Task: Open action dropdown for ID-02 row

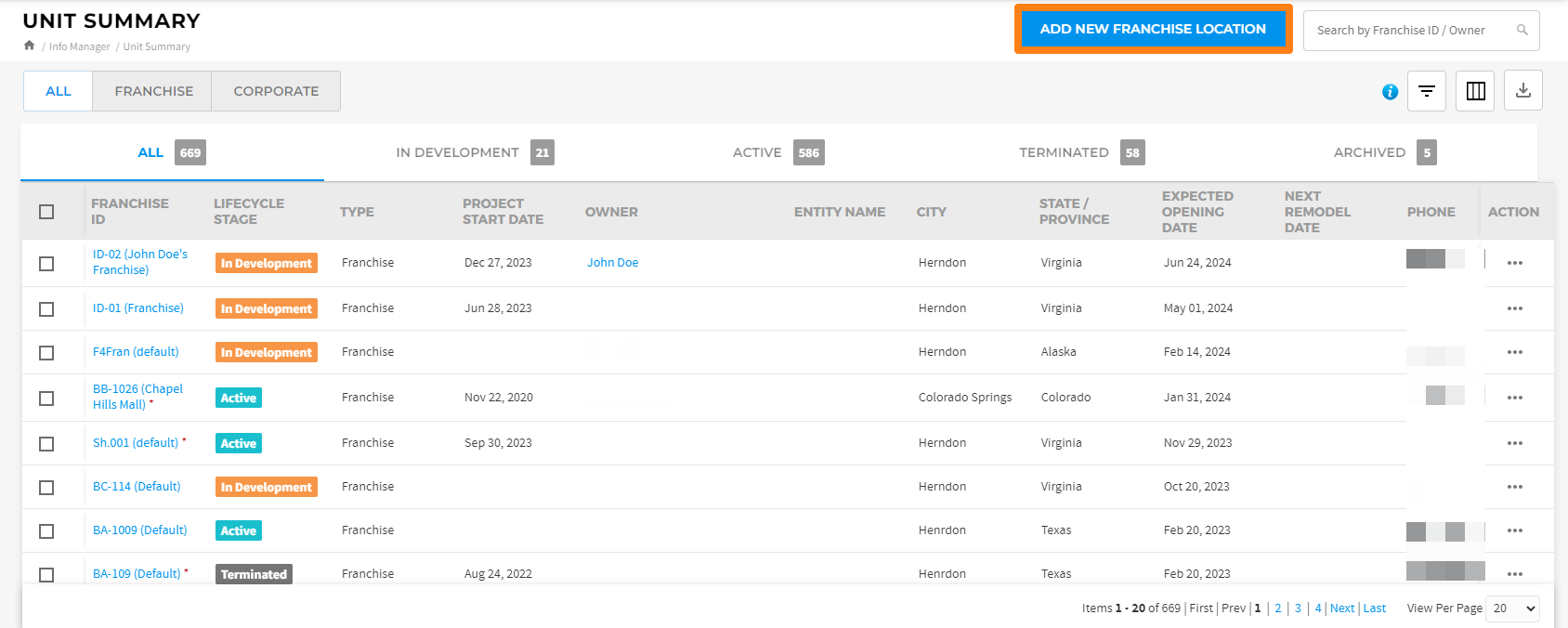Action: click(1514, 263)
